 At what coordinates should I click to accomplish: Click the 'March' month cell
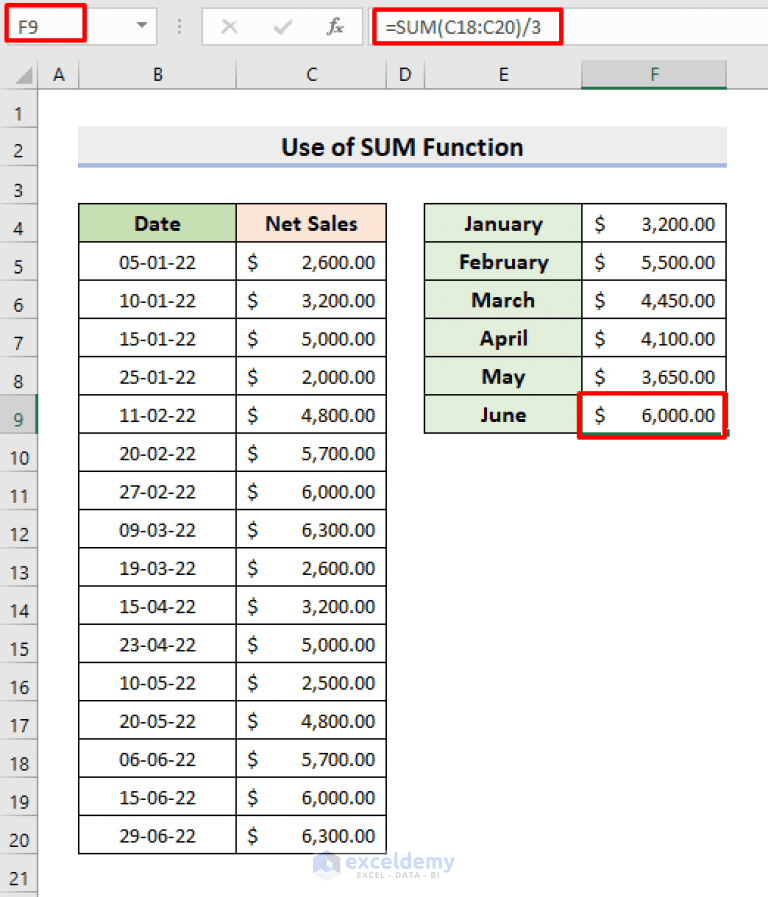[503, 300]
